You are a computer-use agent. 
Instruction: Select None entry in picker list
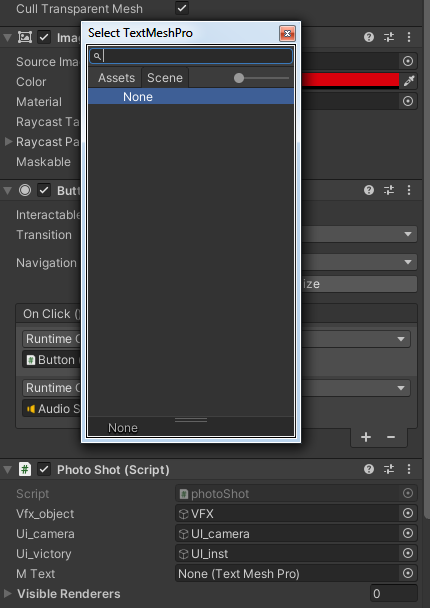coord(191,96)
